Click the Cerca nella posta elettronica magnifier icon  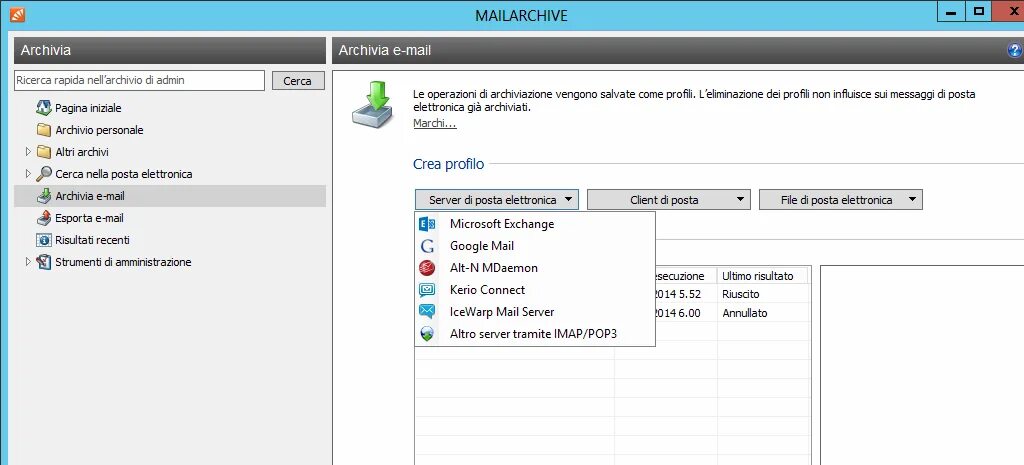point(44,174)
